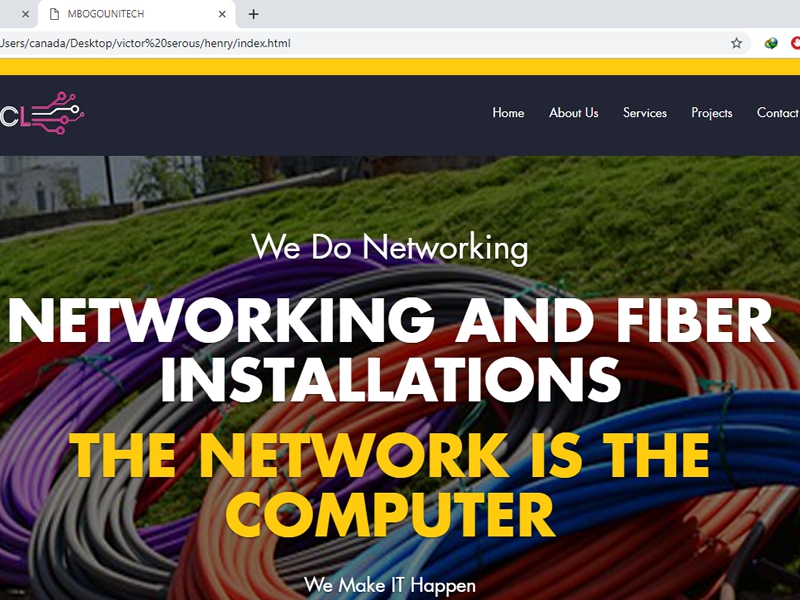Click the 'NETWORKING AND FIBER INSTALLATIONS' headline

(x=391, y=349)
